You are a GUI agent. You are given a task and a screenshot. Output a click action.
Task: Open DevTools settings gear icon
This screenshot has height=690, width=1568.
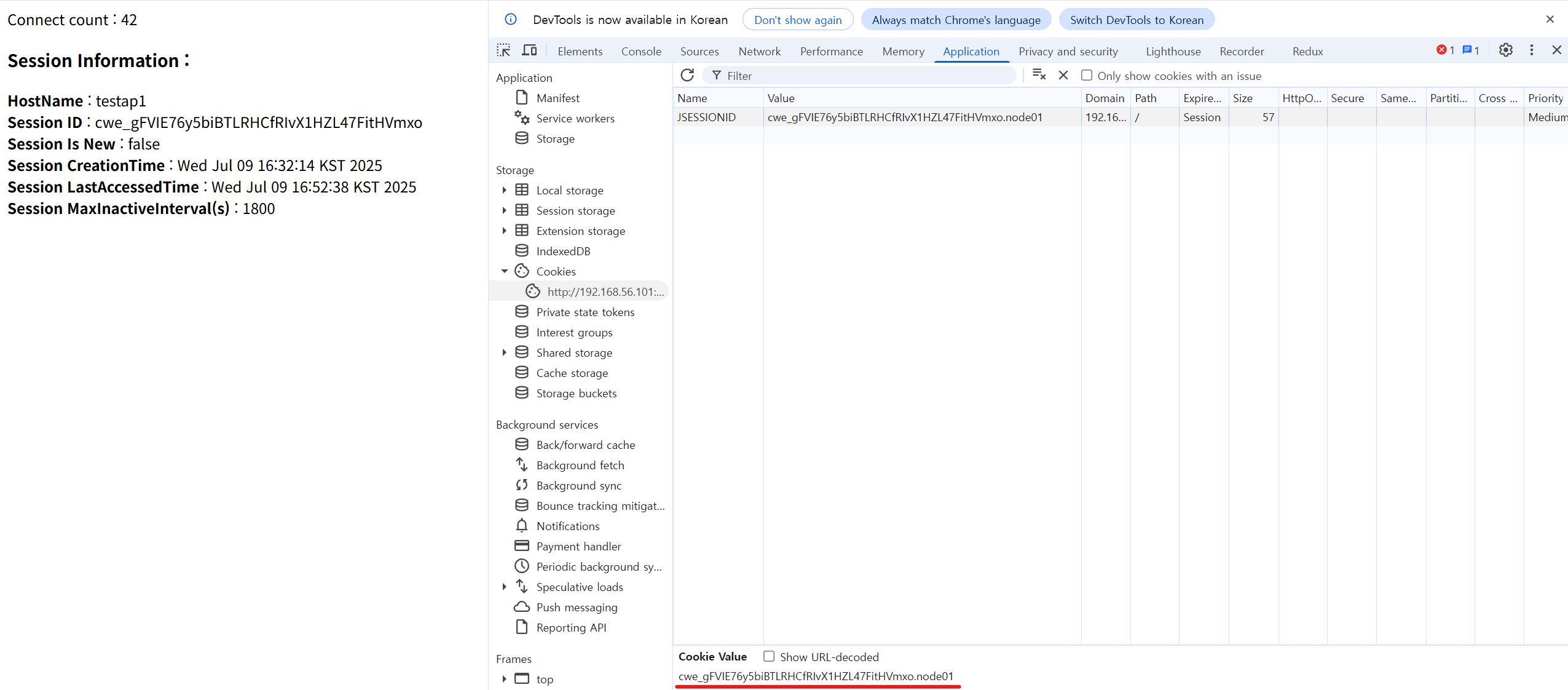(1505, 50)
